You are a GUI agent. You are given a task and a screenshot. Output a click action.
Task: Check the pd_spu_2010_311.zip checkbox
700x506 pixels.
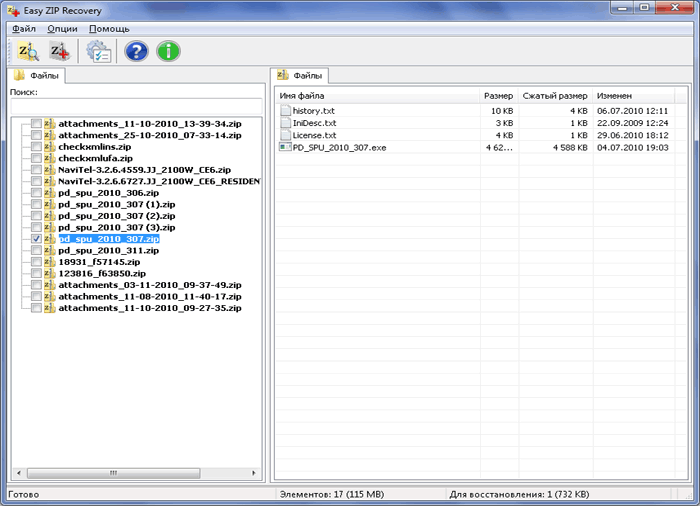(x=37, y=251)
